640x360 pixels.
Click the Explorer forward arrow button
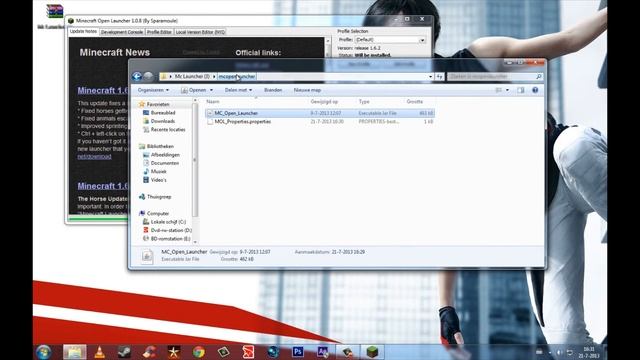pyautogui.click(x=149, y=76)
